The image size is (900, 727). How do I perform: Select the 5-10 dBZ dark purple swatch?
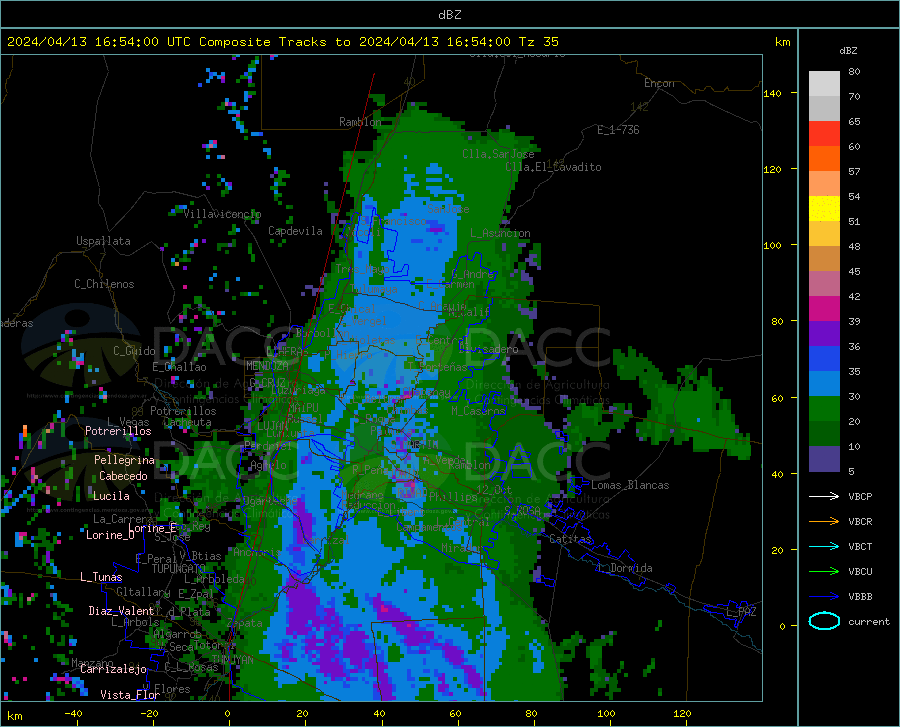(x=824, y=459)
